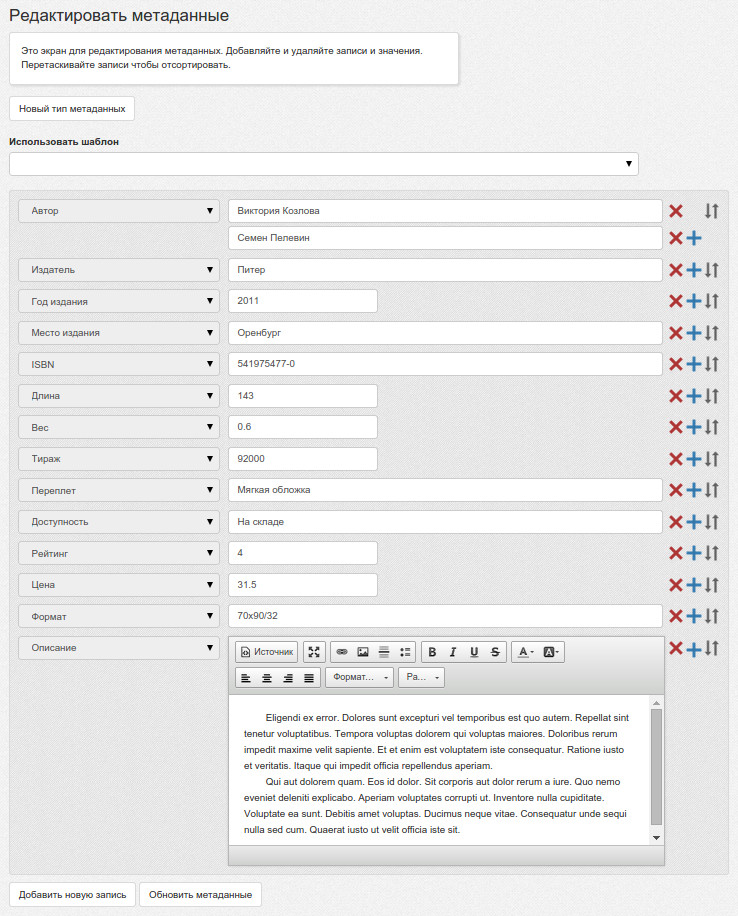This screenshot has height=916, width=738.
Task: Open the text color picker
Action: 524,652
